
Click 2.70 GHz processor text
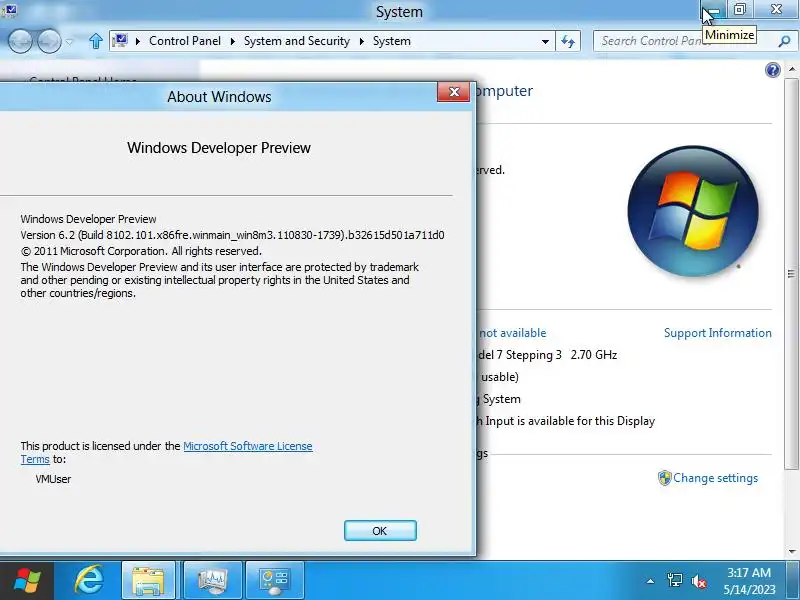pyautogui.click(x=594, y=355)
